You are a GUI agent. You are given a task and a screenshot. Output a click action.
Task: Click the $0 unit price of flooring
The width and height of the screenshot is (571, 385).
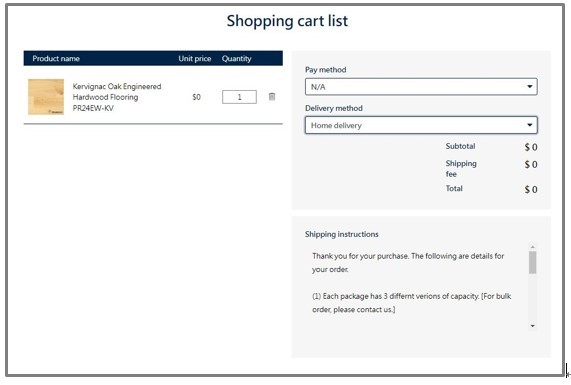[196, 97]
